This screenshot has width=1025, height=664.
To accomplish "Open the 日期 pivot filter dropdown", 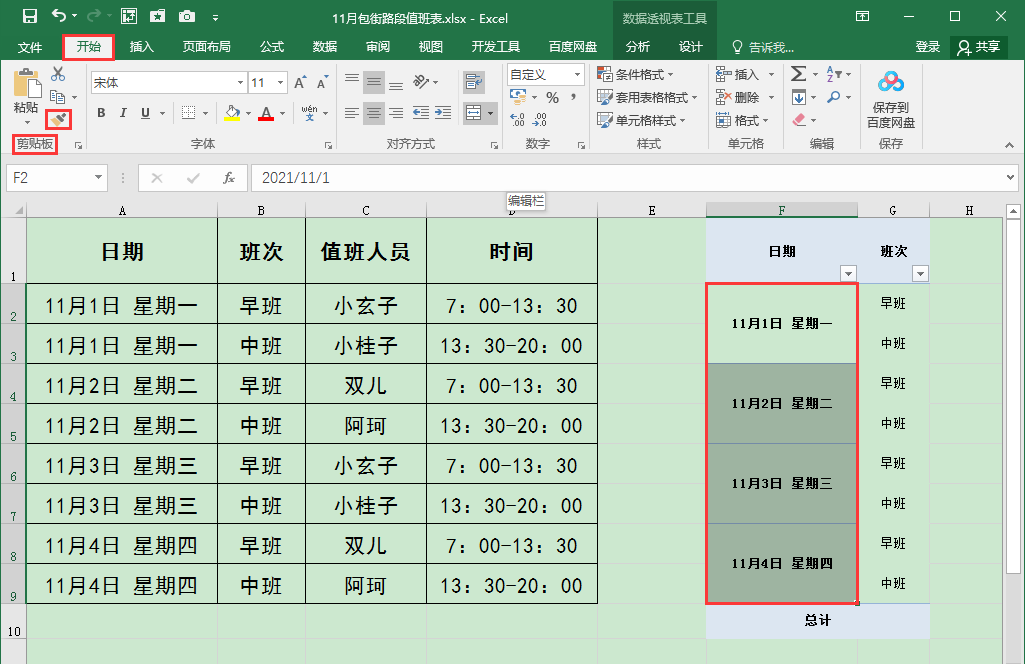I will pyautogui.click(x=848, y=274).
